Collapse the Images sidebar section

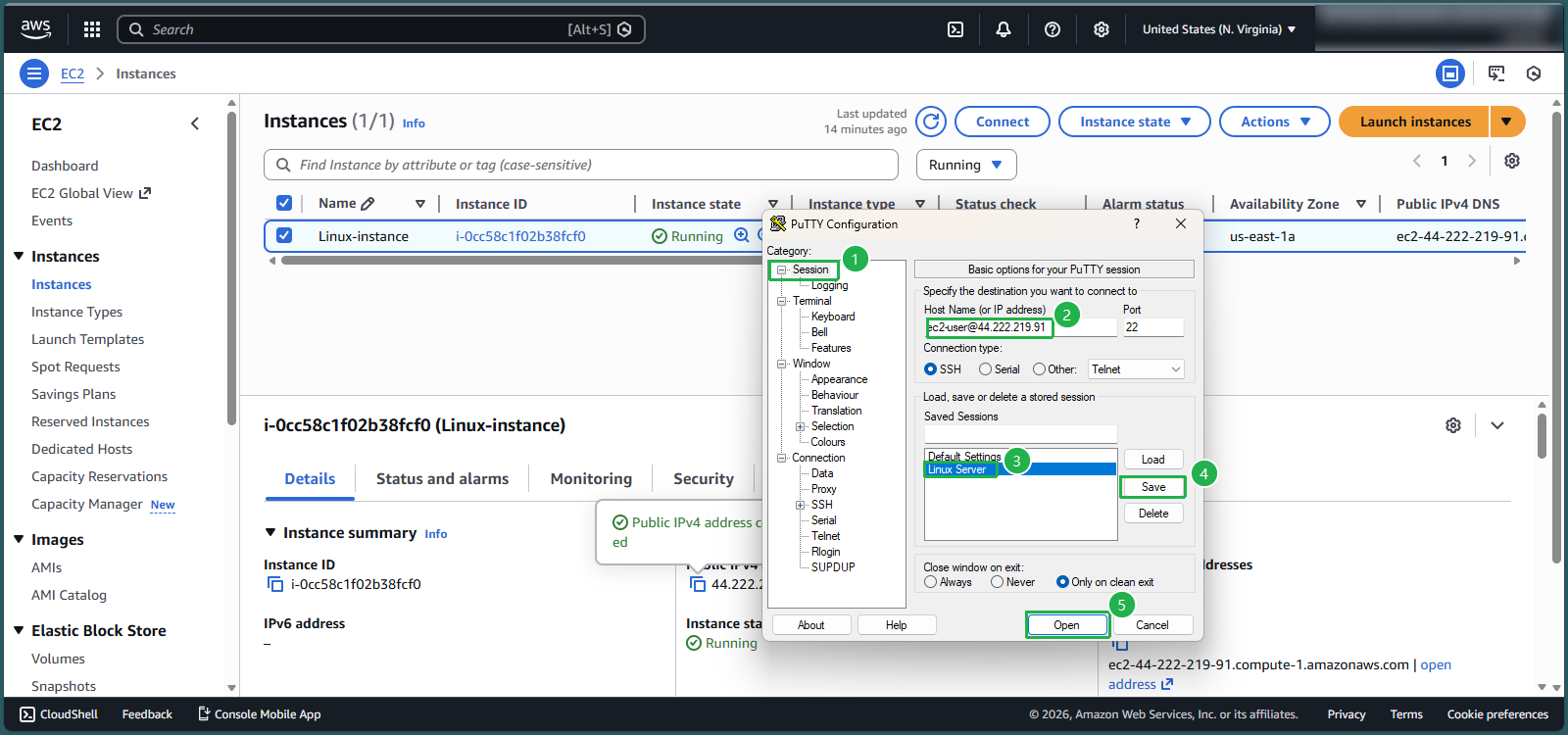pyautogui.click(x=19, y=539)
